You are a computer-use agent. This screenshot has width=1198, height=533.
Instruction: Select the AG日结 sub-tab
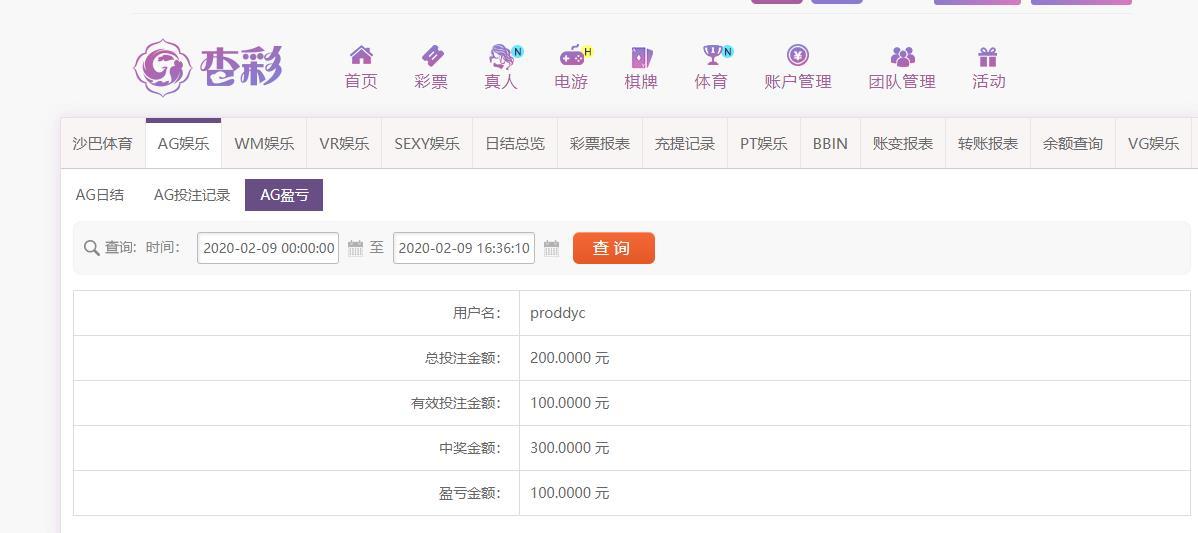point(99,195)
